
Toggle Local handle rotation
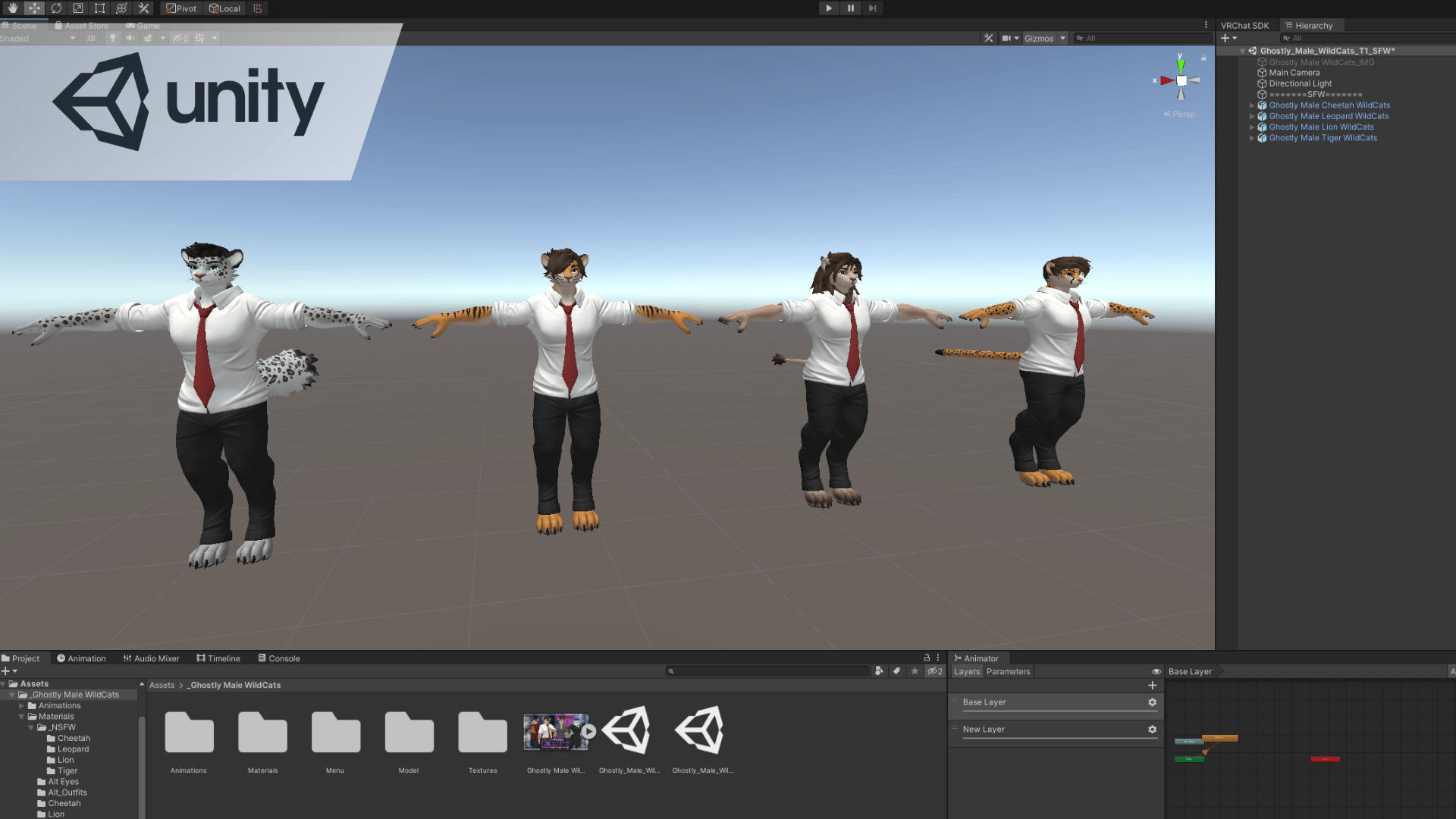pos(224,8)
